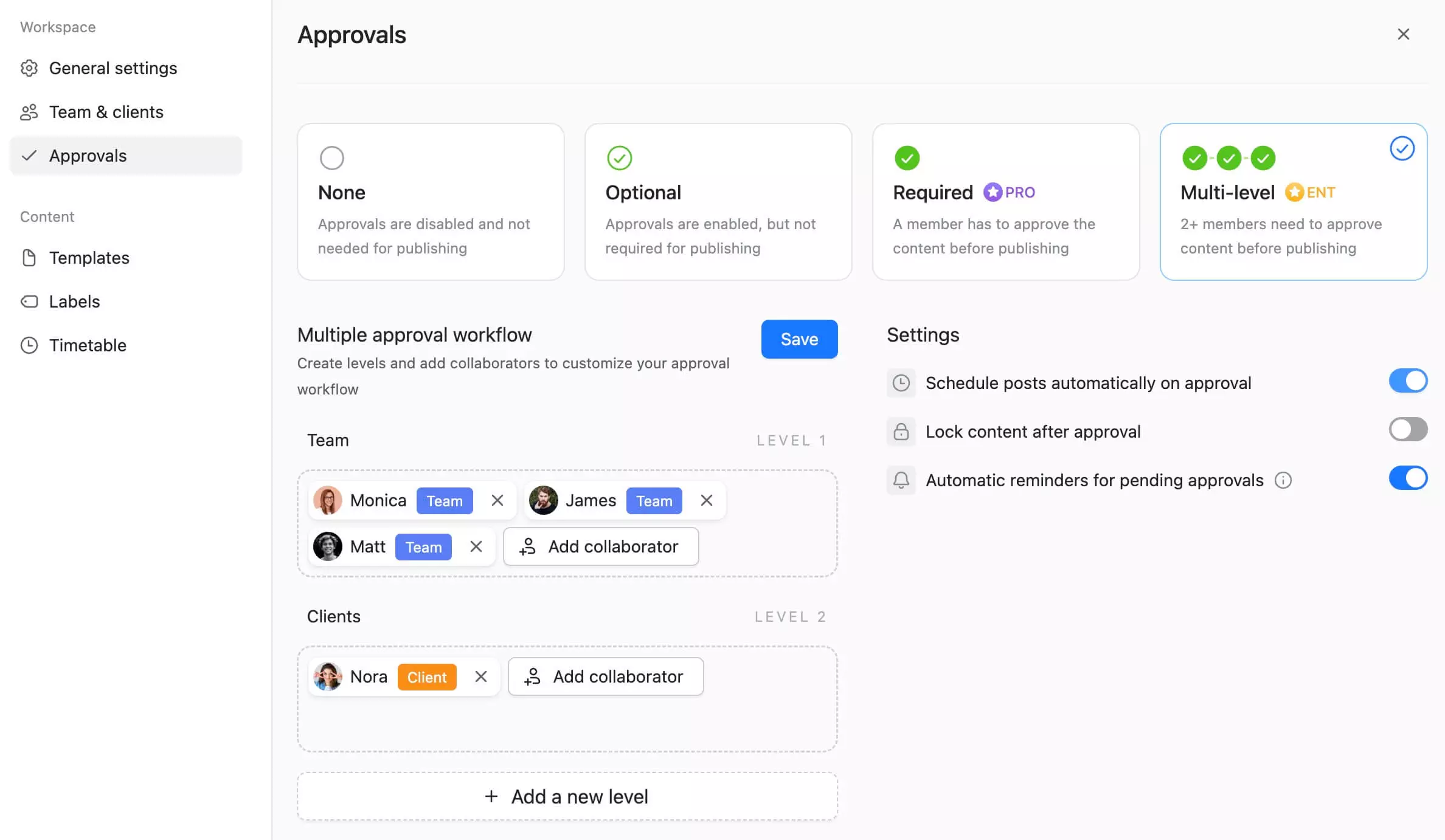Remove Nora from Level 2
This screenshot has width=1445, height=840.
point(481,676)
